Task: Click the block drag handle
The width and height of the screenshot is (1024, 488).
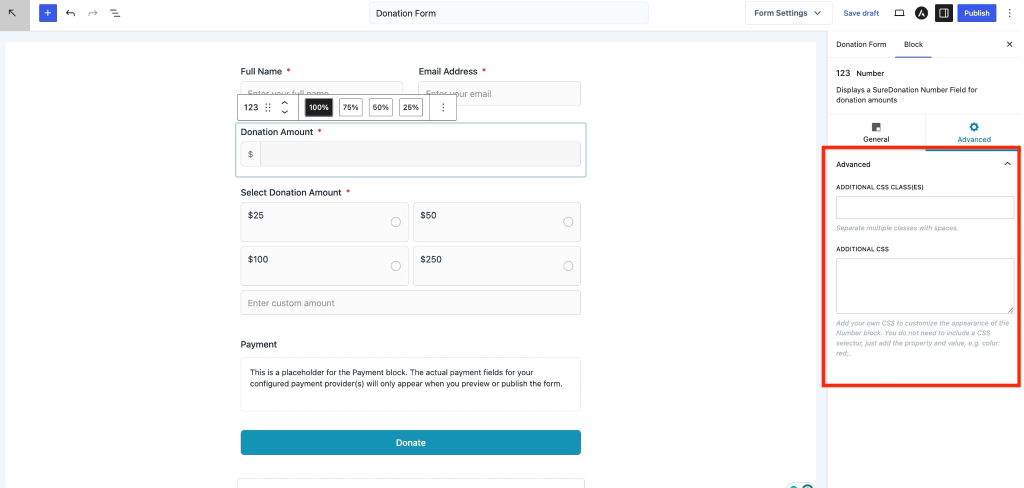Action: (x=268, y=108)
